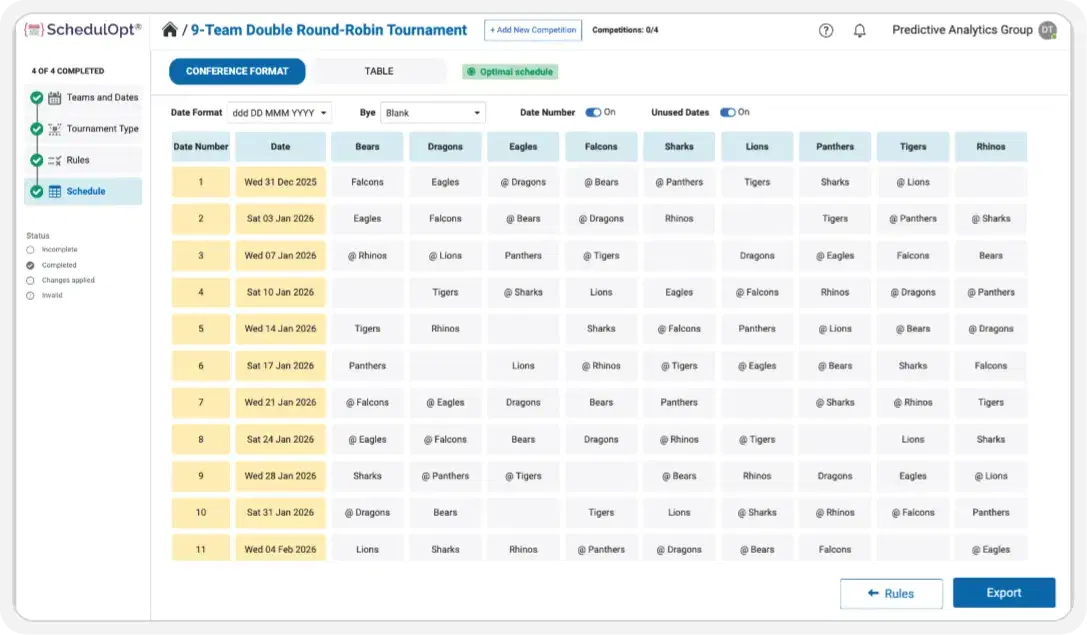Select the Incomplete status radio
This screenshot has height=635, width=1087.
click(x=30, y=250)
